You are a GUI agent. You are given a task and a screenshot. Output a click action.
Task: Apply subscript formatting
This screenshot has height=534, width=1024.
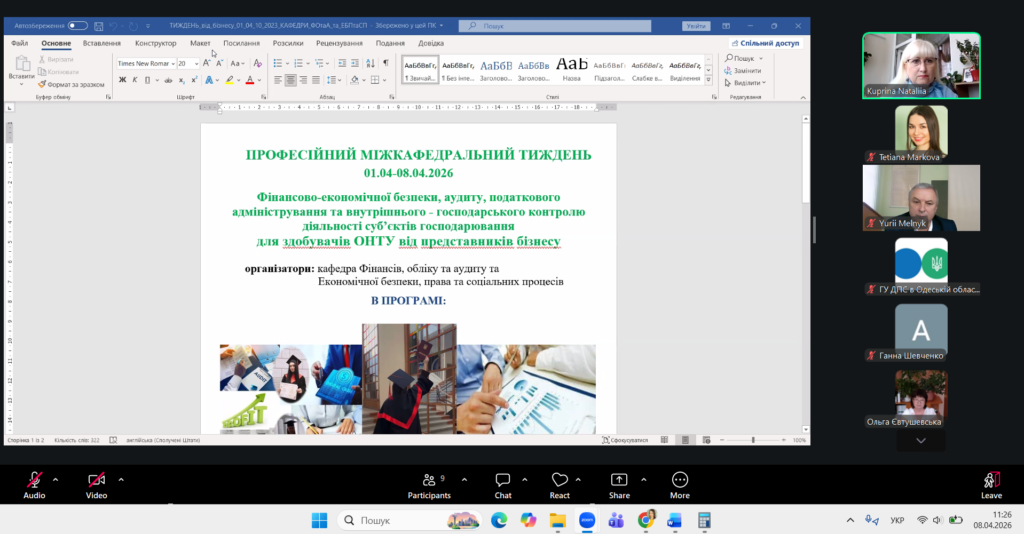click(x=182, y=80)
